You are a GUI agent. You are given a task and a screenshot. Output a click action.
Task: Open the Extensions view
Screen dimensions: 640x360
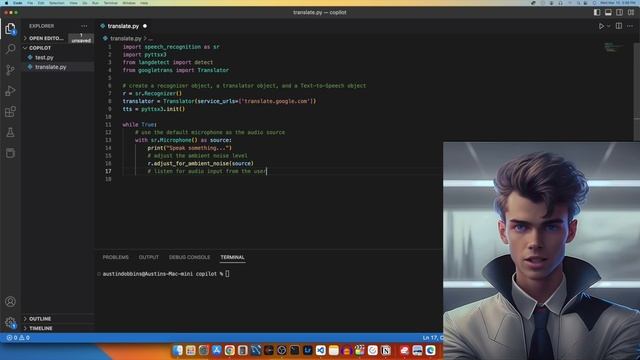[10, 111]
